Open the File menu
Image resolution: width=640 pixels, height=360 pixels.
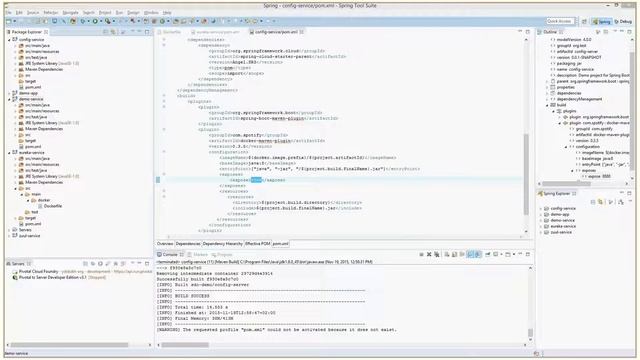(x=9, y=13)
